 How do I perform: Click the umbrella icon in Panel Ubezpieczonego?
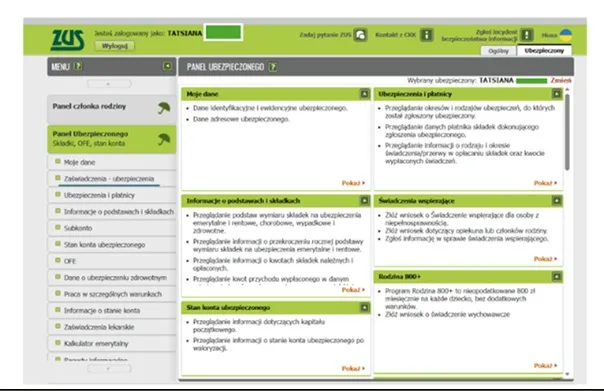pos(164,139)
